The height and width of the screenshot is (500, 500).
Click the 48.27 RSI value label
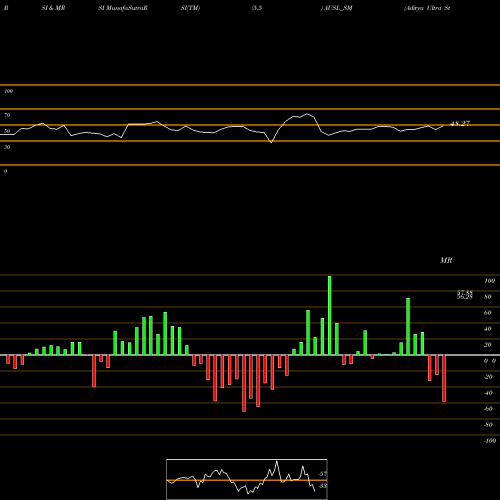(x=460, y=124)
